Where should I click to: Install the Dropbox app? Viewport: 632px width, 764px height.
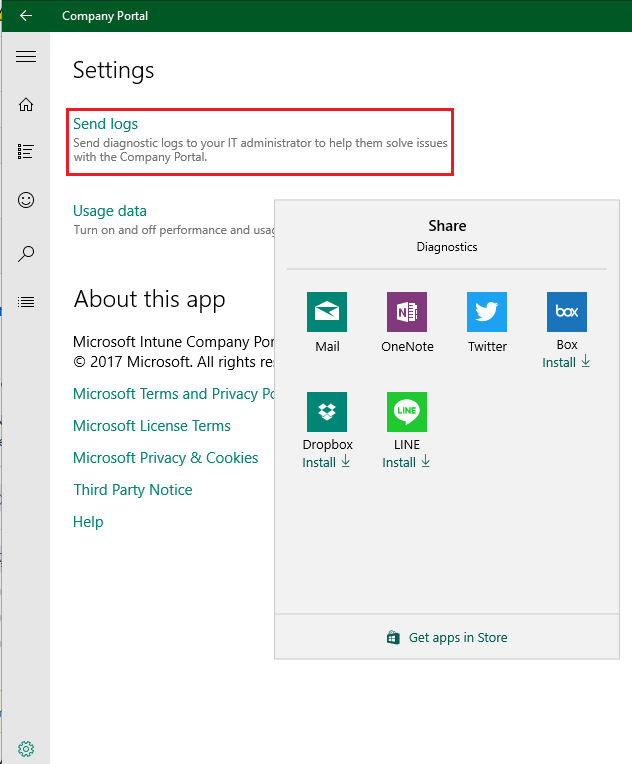pyautogui.click(x=326, y=462)
